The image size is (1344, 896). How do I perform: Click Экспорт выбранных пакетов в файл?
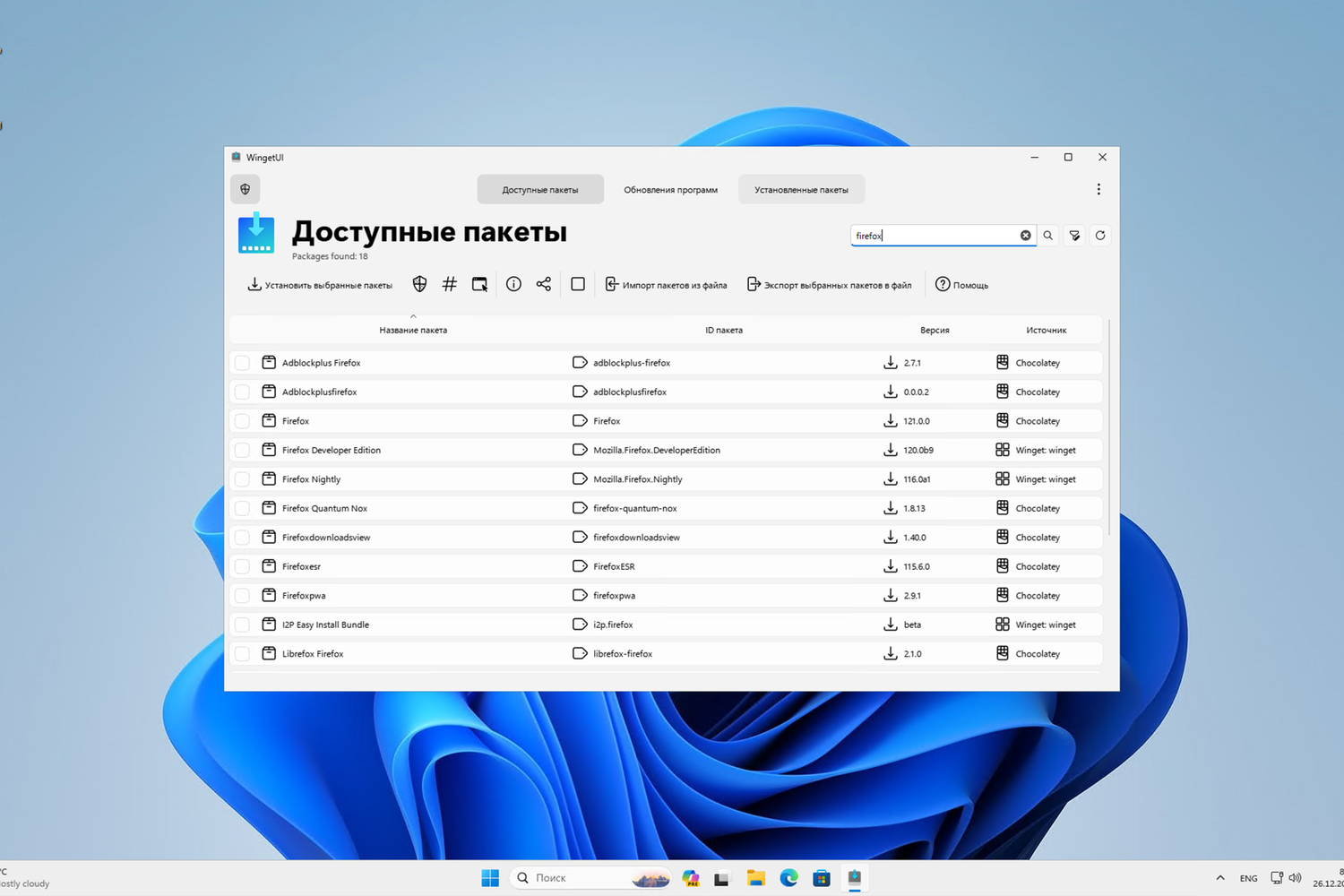829,285
